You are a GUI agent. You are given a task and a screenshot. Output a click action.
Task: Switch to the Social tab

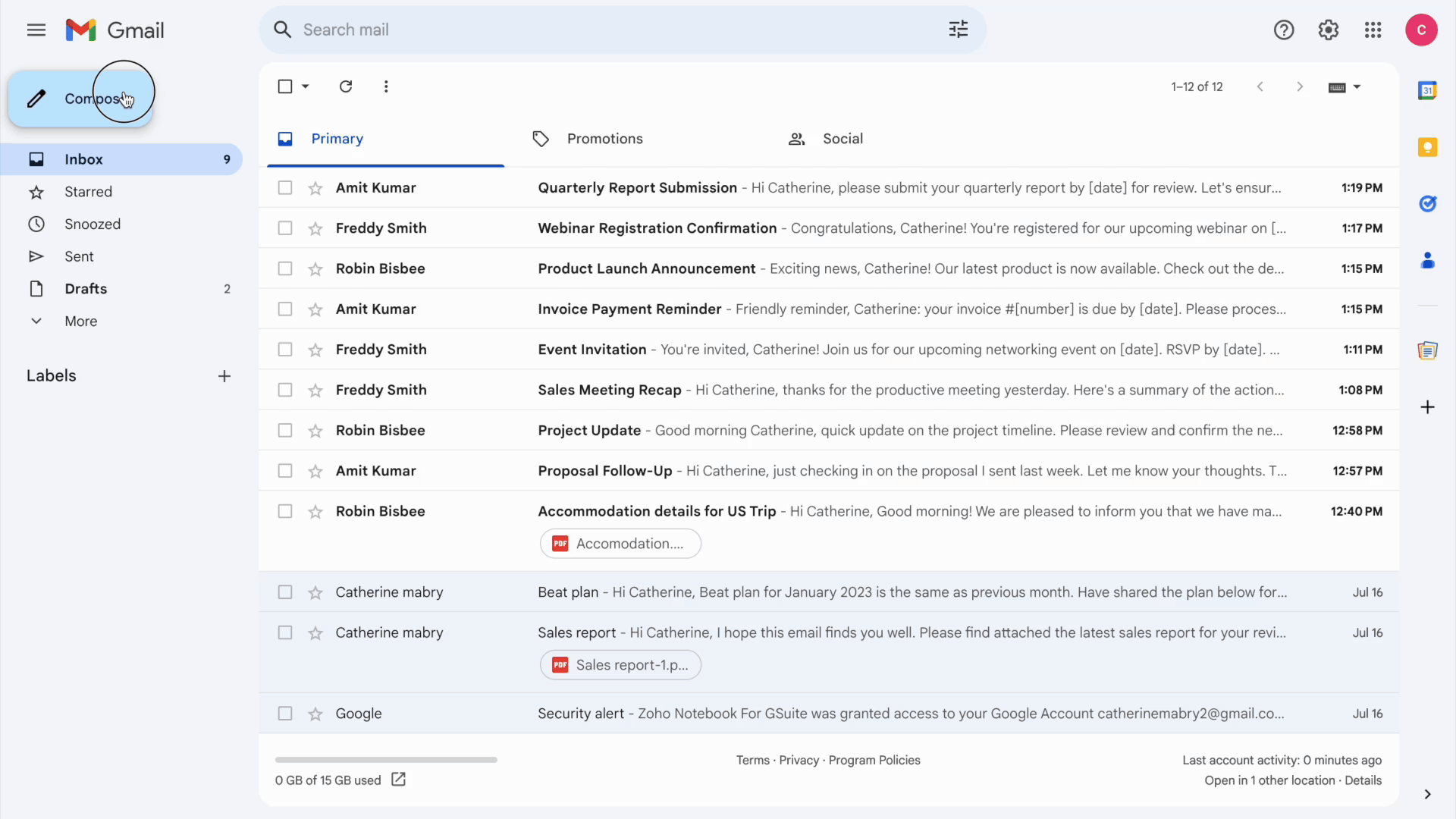pyautogui.click(x=842, y=139)
